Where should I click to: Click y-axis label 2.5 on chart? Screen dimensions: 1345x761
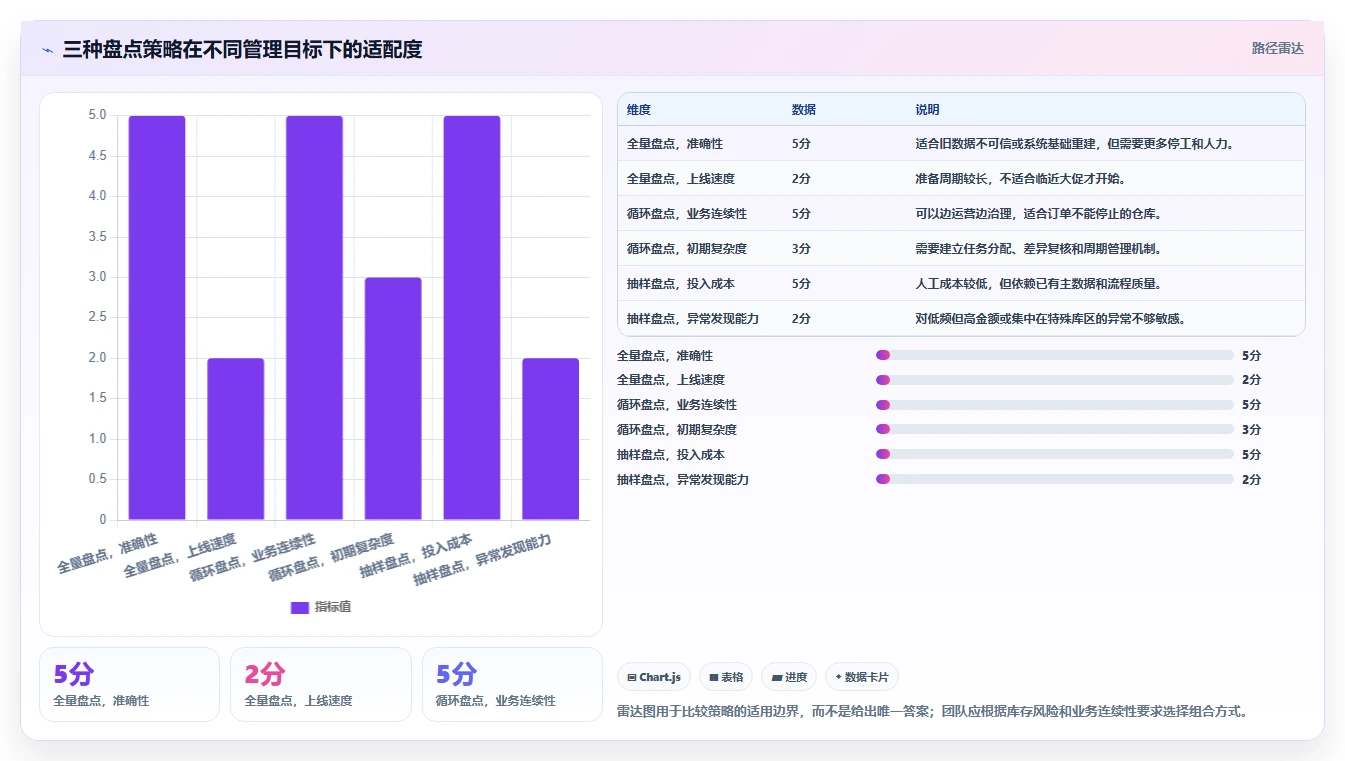(x=97, y=318)
